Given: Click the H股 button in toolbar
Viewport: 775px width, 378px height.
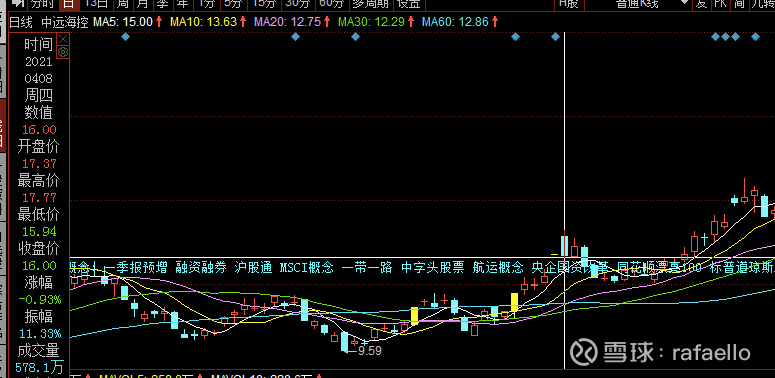Looking at the screenshot, I should 568,4.
